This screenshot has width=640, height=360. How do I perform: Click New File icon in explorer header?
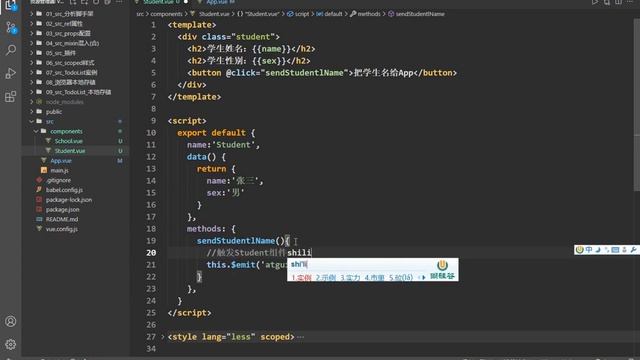coord(73,2)
